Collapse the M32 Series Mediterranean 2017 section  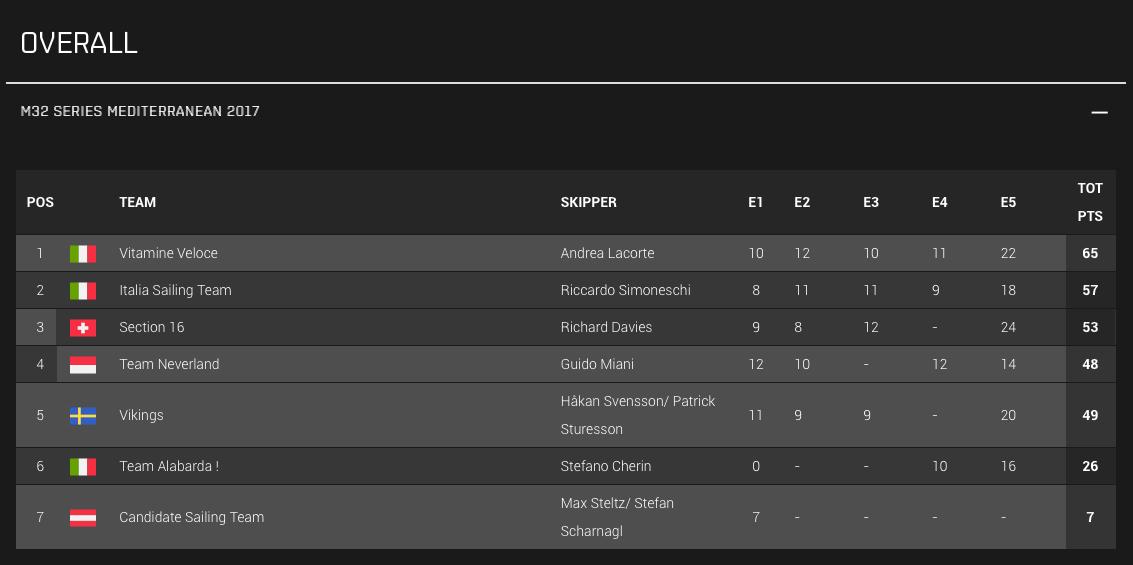point(1099,112)
